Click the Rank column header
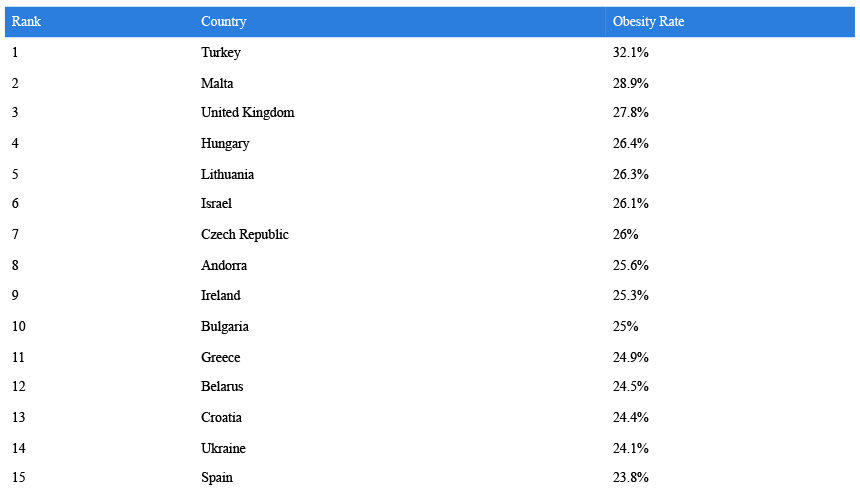This screenshot has height=500, width=860. (26, 22)
